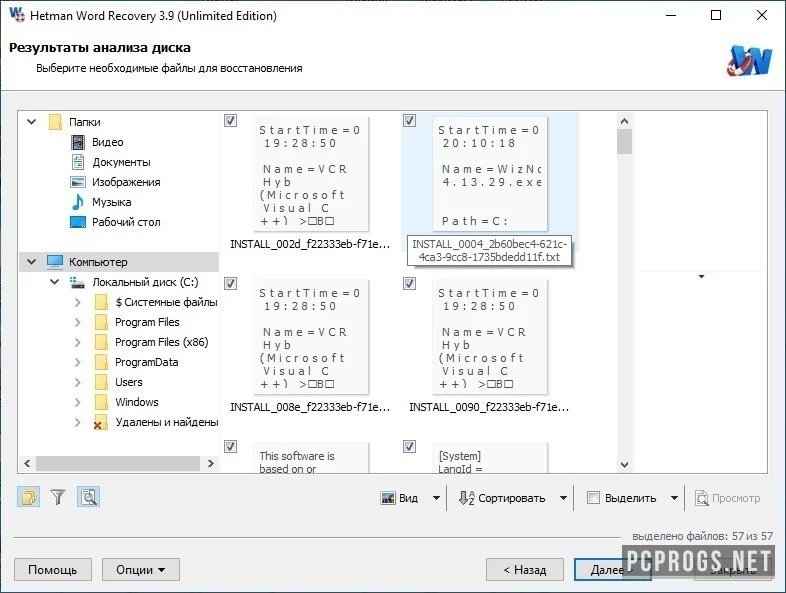Expand the Users folder node
The image size is (786, 593).
[x=77, y=382]
